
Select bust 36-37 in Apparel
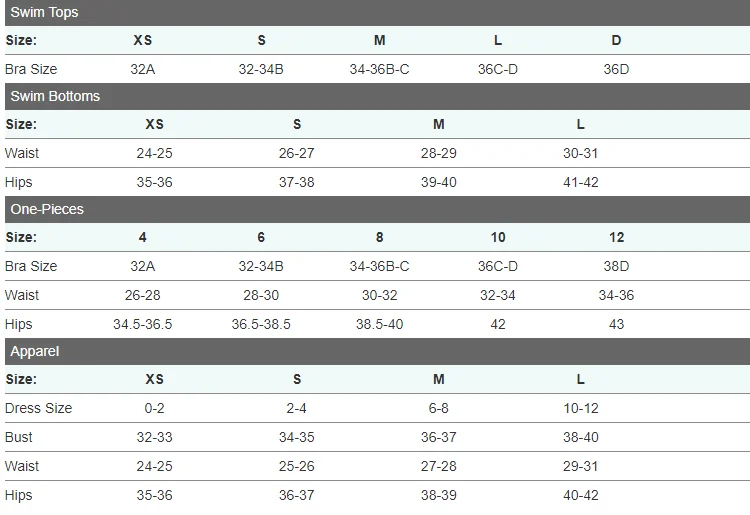439,437
